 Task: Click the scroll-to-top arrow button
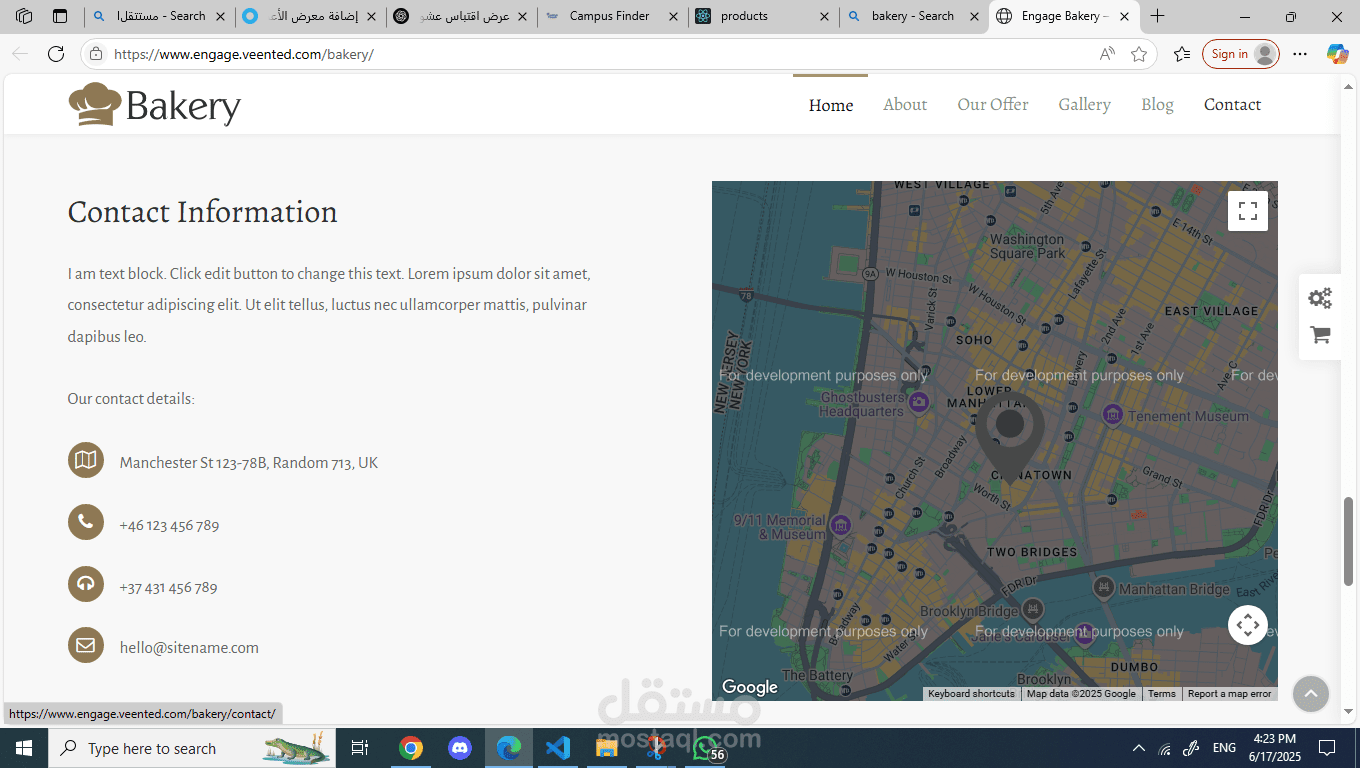pyautogui.click(x=1310, y=693)
